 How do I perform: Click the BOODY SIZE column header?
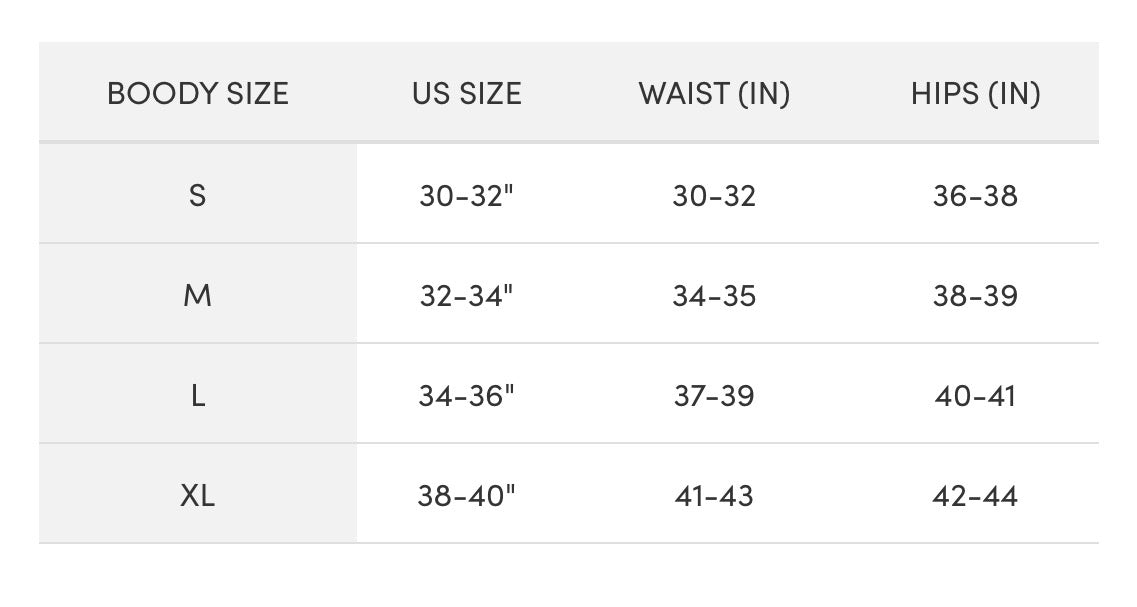tap(198, 94)
